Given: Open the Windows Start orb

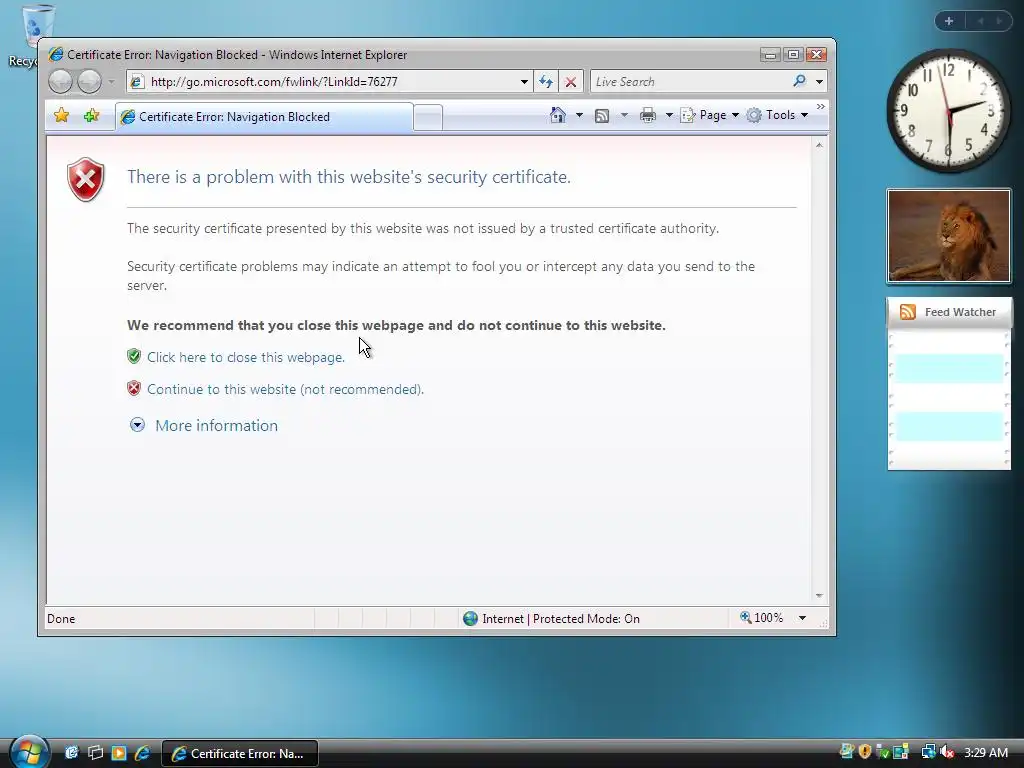Looking at the screenshot, I should 29,752.
